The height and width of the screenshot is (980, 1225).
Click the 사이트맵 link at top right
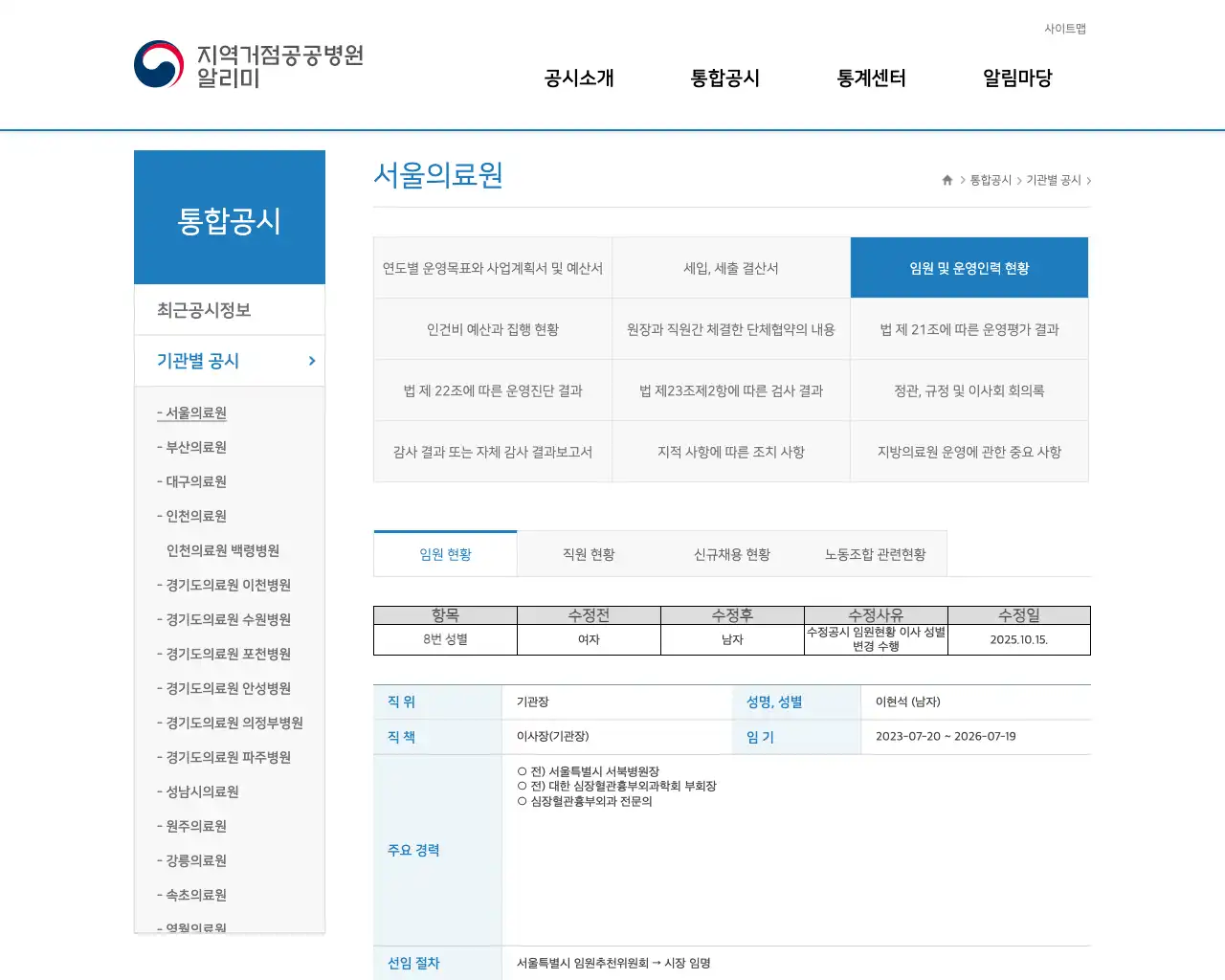click(x=1065, y=29)
